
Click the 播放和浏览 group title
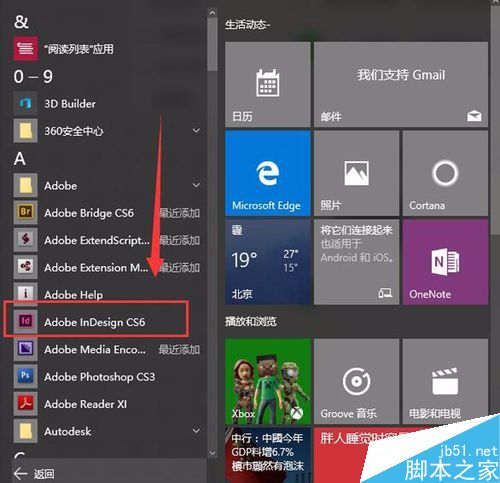click(251, 322)
